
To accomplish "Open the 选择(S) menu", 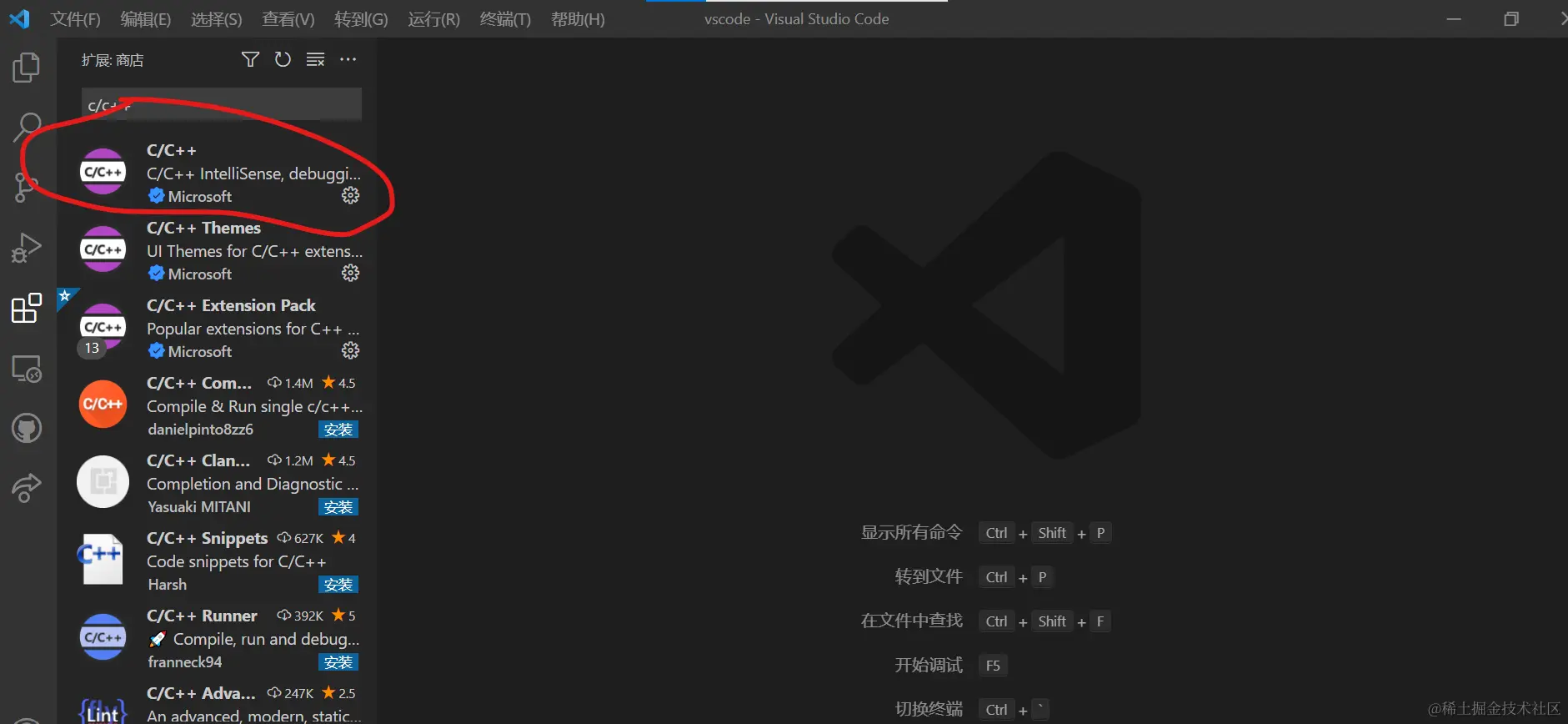I will pyautogui.click(x=217, y=19).
